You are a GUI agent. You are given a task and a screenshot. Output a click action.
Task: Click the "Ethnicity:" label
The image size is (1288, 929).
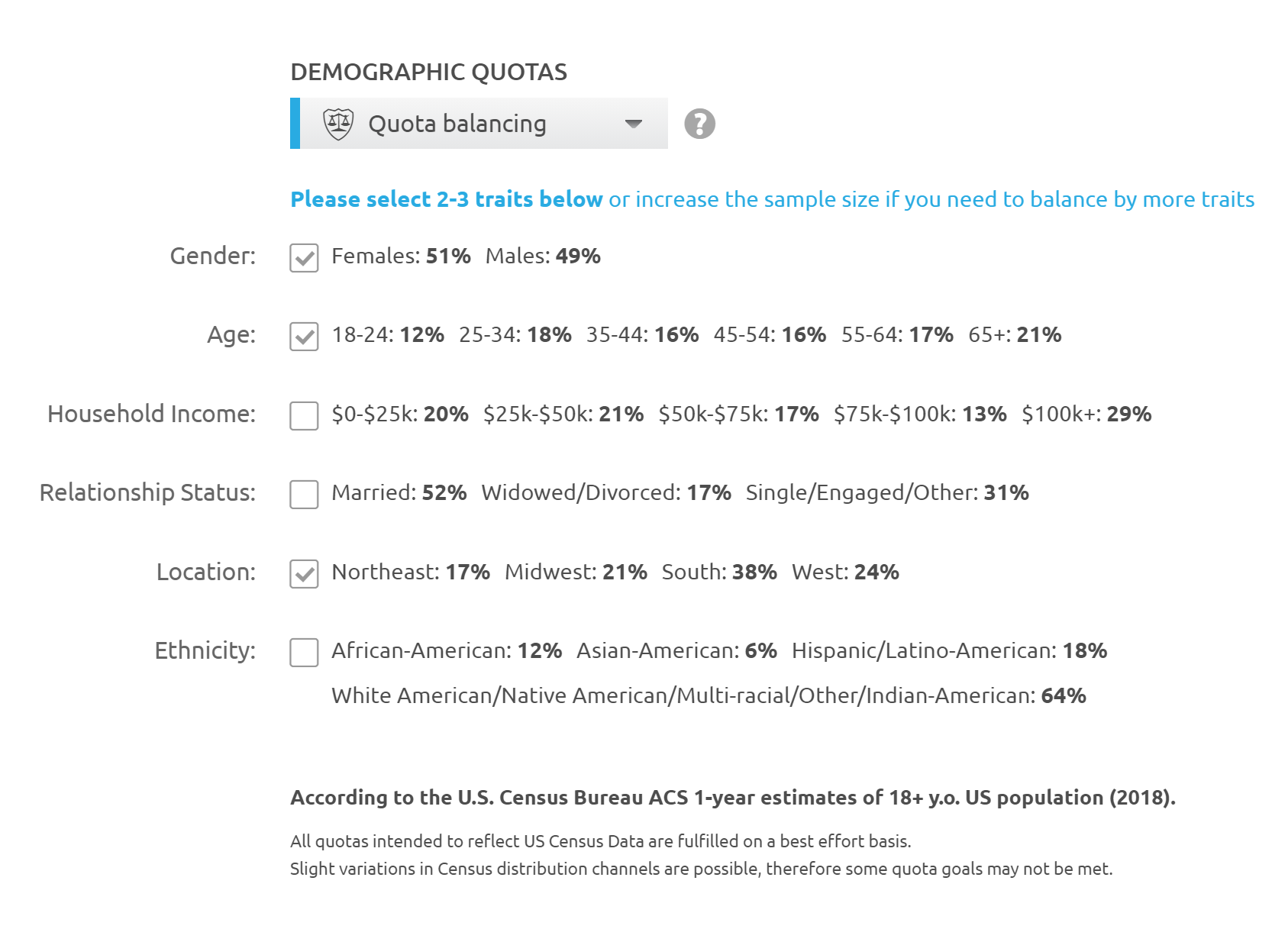point(205,650)
